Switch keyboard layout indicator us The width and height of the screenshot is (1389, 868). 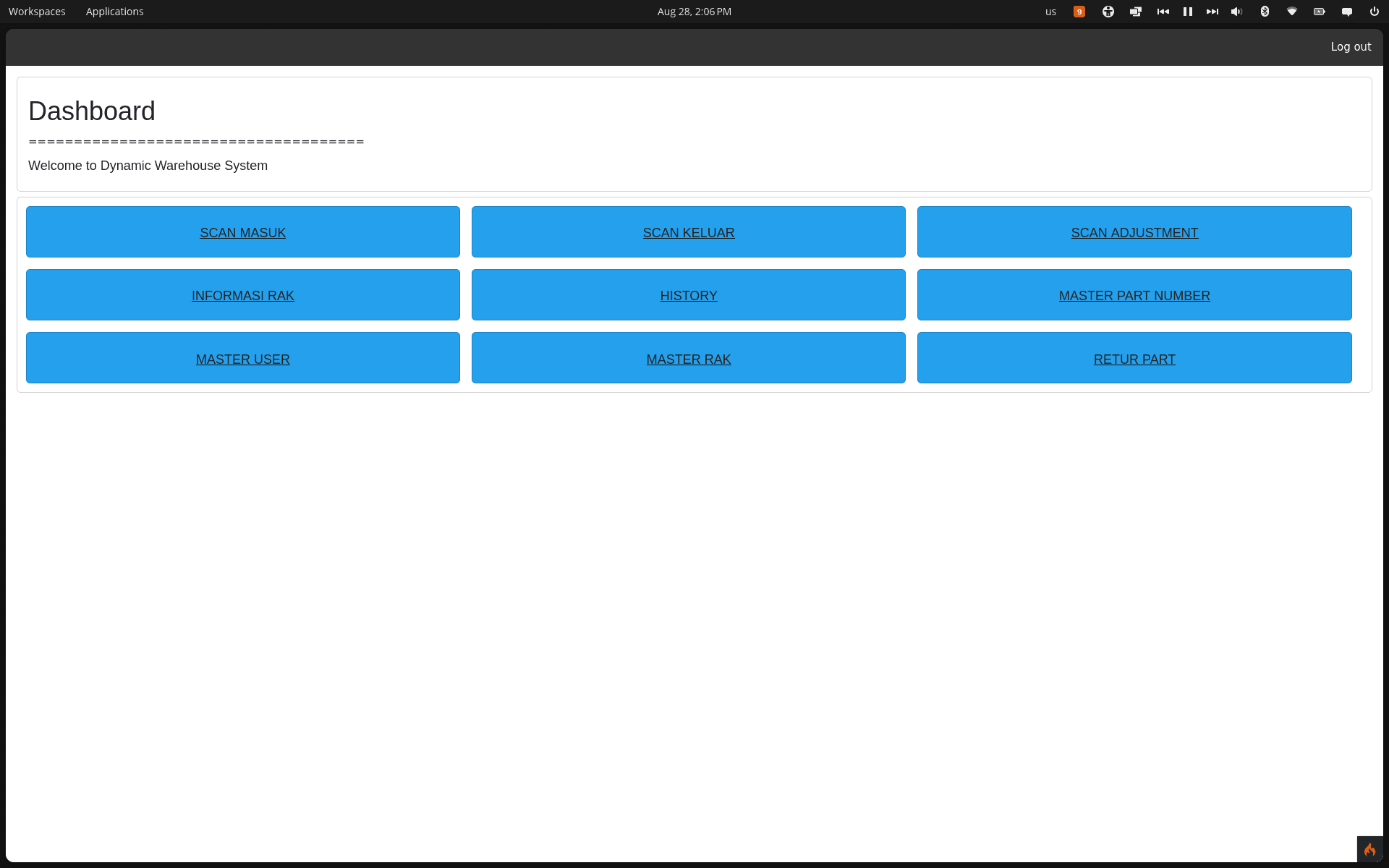tap(1050, 12)
